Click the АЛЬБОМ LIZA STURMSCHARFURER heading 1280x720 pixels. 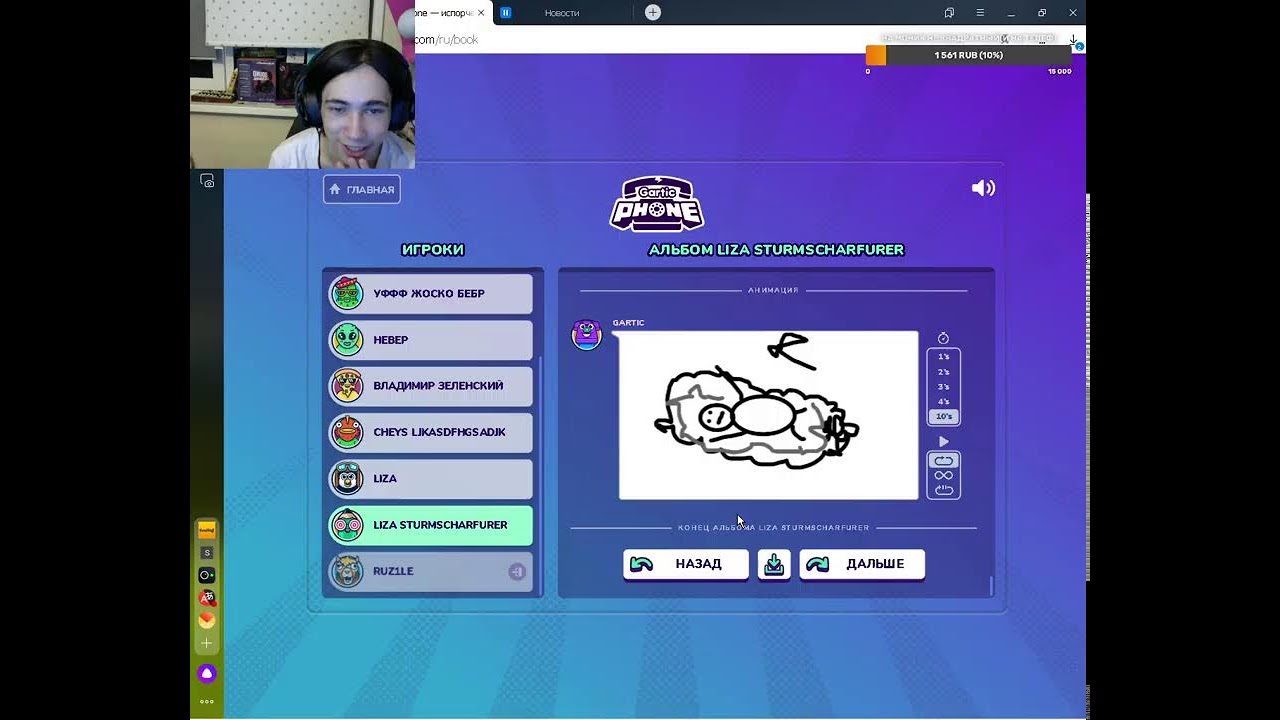coord(776,250)
